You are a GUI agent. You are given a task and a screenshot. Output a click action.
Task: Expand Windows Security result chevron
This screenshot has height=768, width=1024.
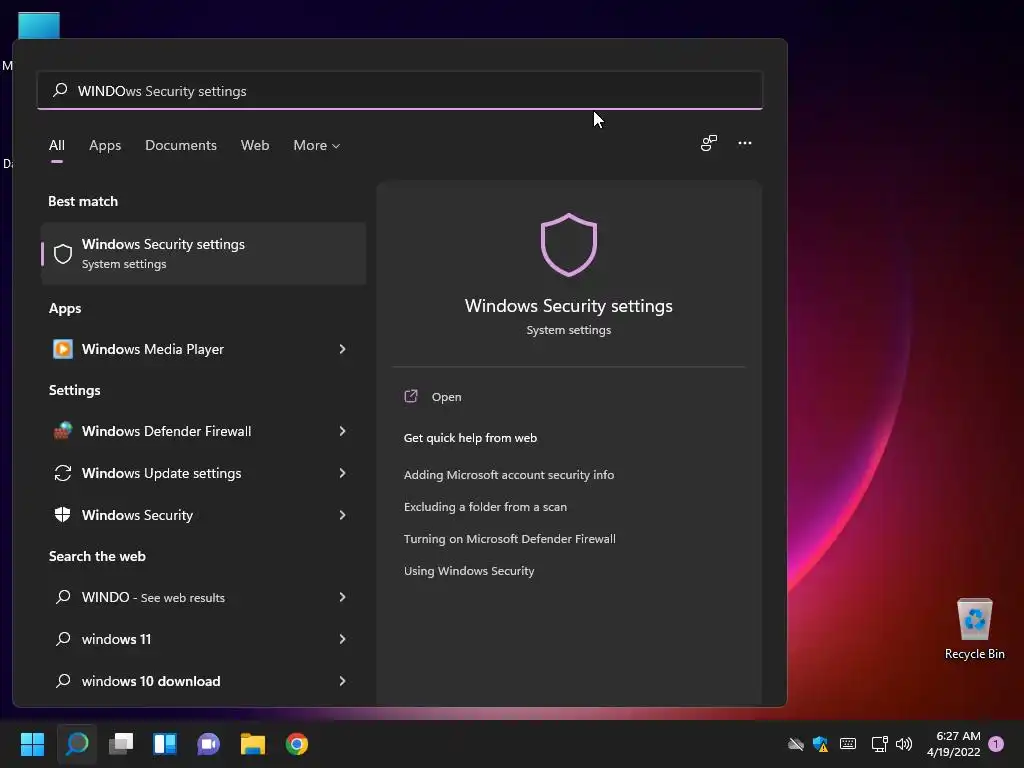point(342,515)
